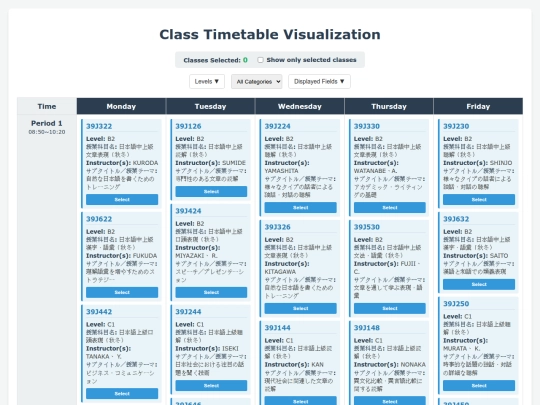Select class 39J126 with instructor SUMIDE
540x405 pixels.
pos(211,191)
